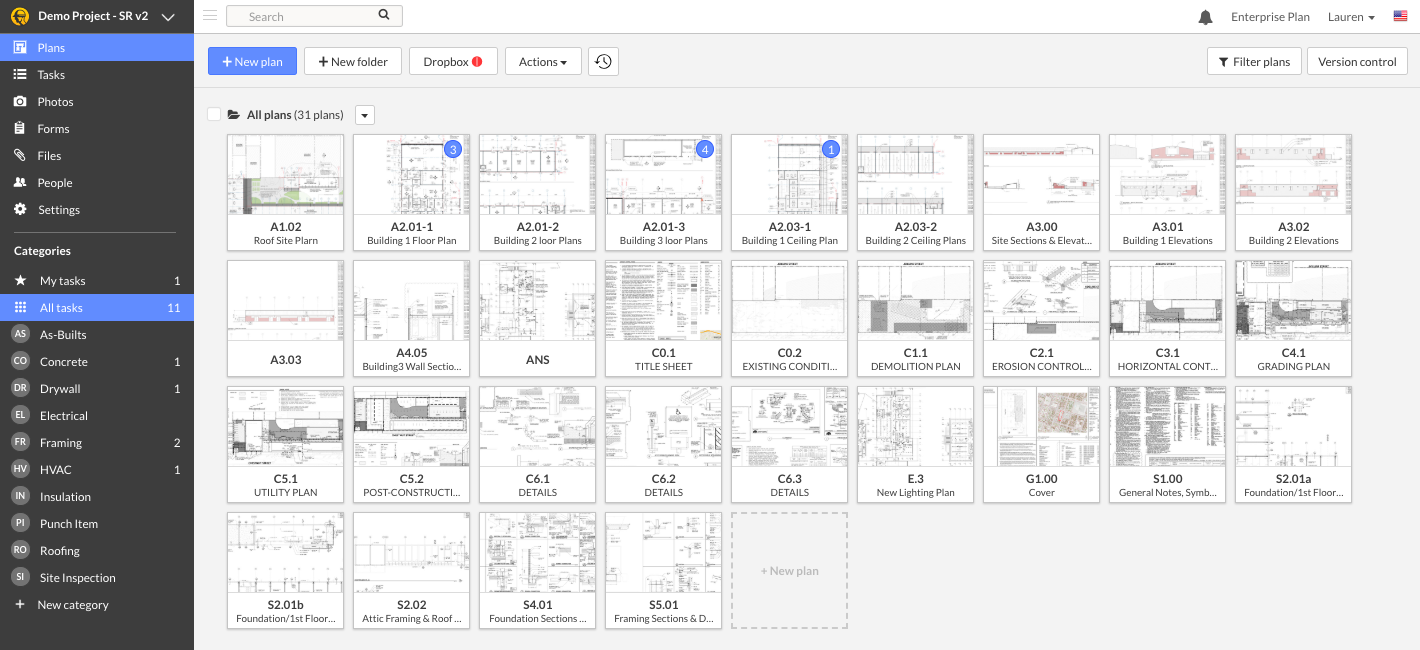Expand the Actions dropdown
Screen dimensions: 1420x650
(x=543, y=61)
